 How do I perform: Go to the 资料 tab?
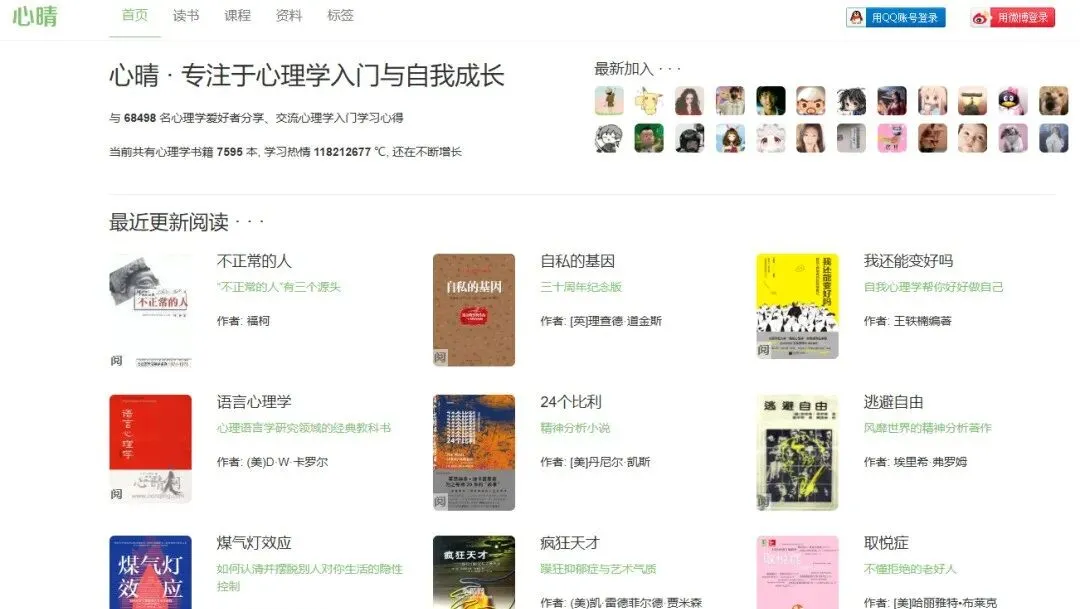289,15
